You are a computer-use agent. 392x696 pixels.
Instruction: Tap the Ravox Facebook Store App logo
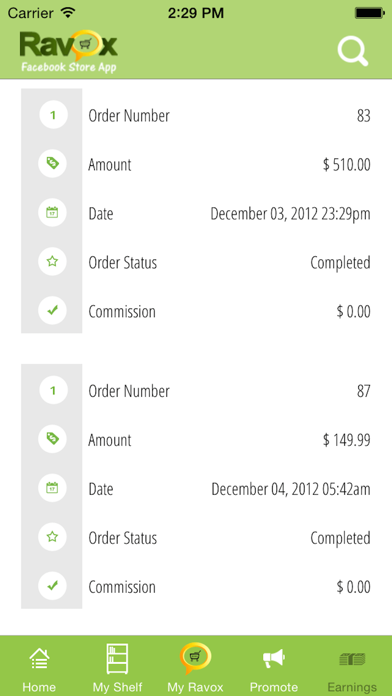(68, 51)
